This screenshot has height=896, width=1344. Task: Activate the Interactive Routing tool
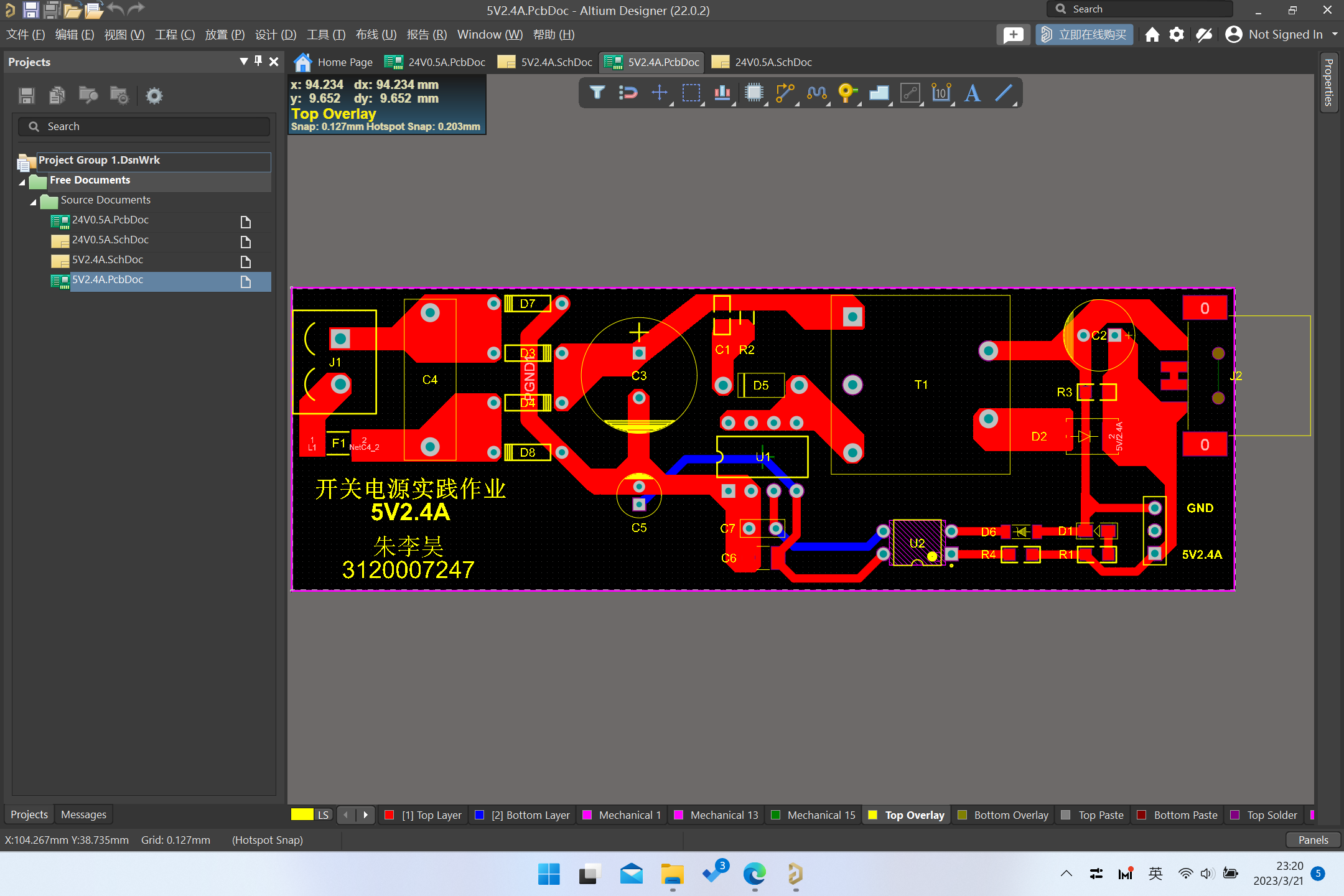point(785,93)
